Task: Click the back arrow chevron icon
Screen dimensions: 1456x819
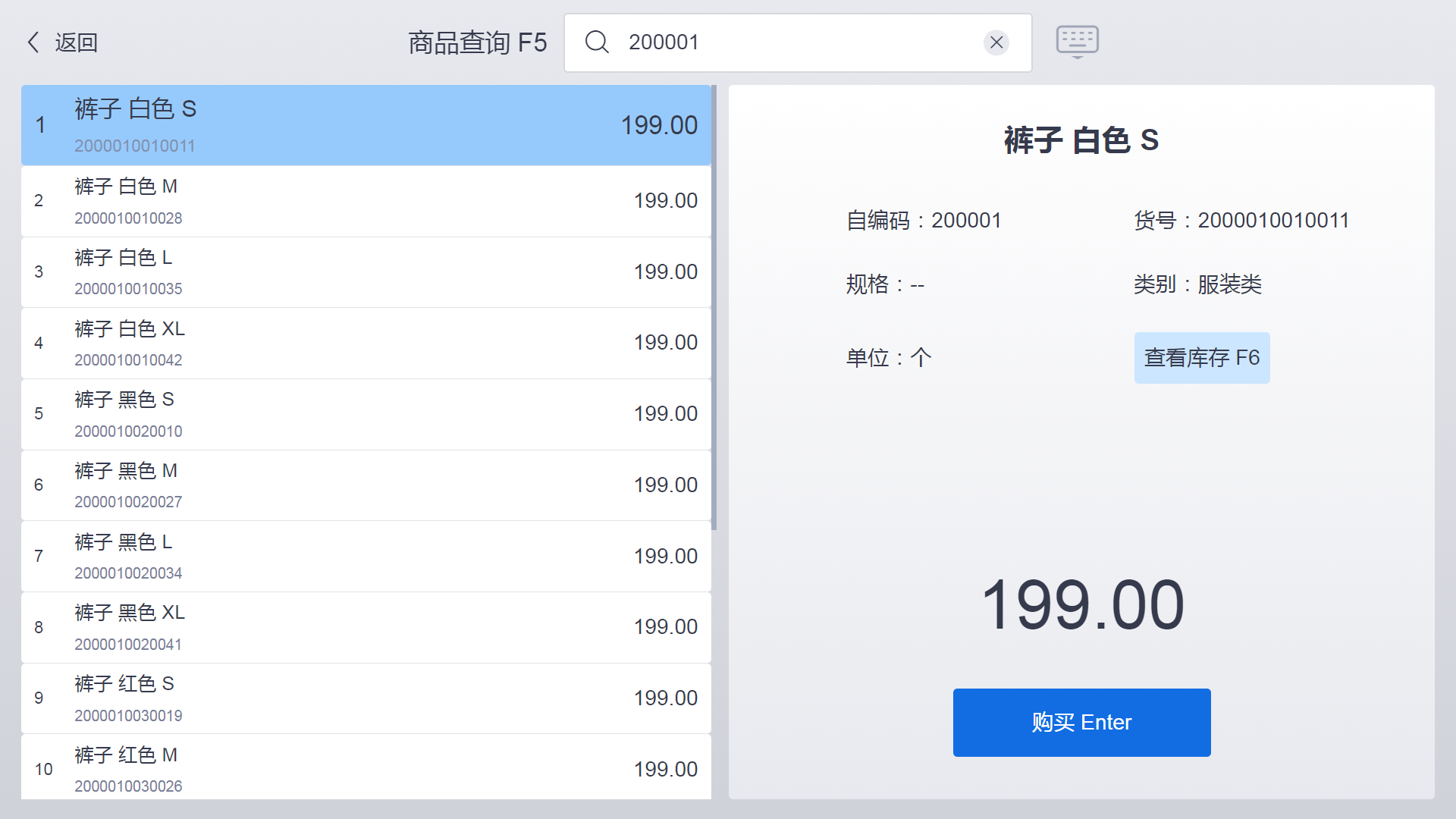Action: click(x=33, y=42)
